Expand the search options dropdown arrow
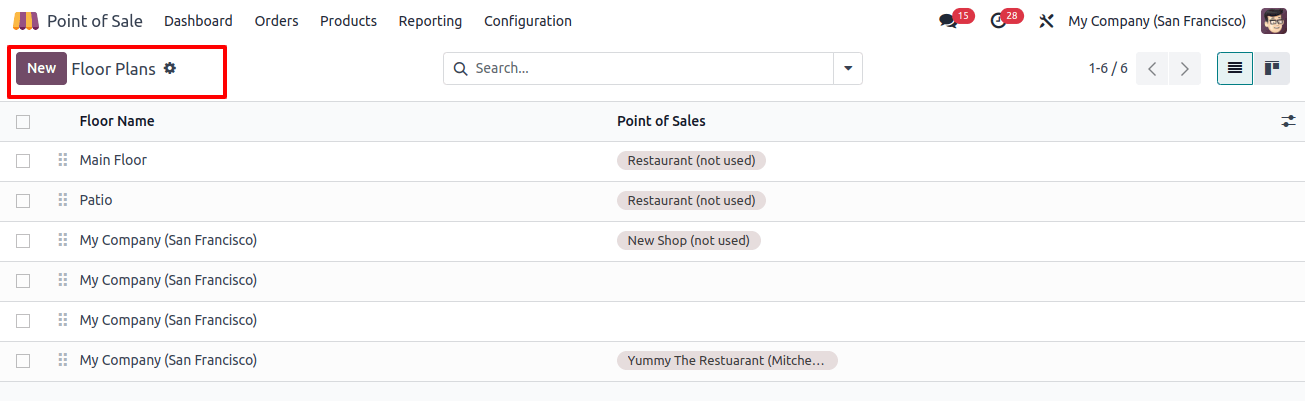Screen dimensions: 1305x401 [x=848, y=68]
